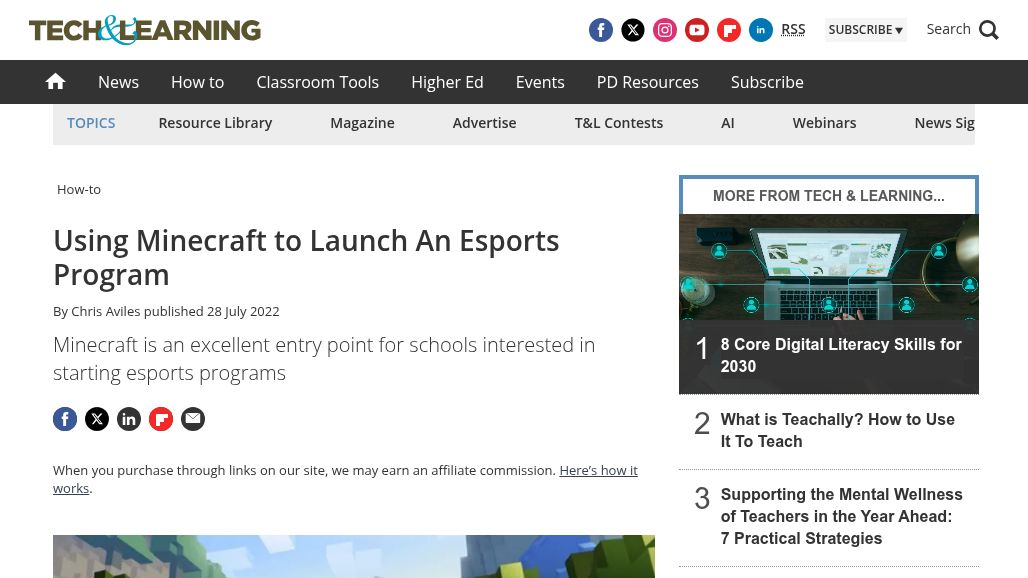Viewport: 1028px width, 578px height.
Task: Go to homepage via house icon
Action: pyautogui.click(x=55, y=81)
